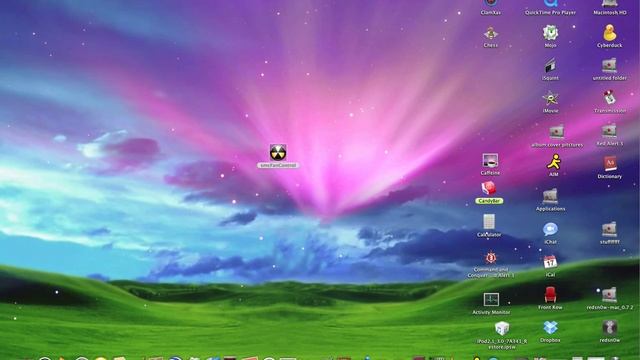640x360 pixels.
Task: Select the Mojo desktop icon
Action: 550,33
